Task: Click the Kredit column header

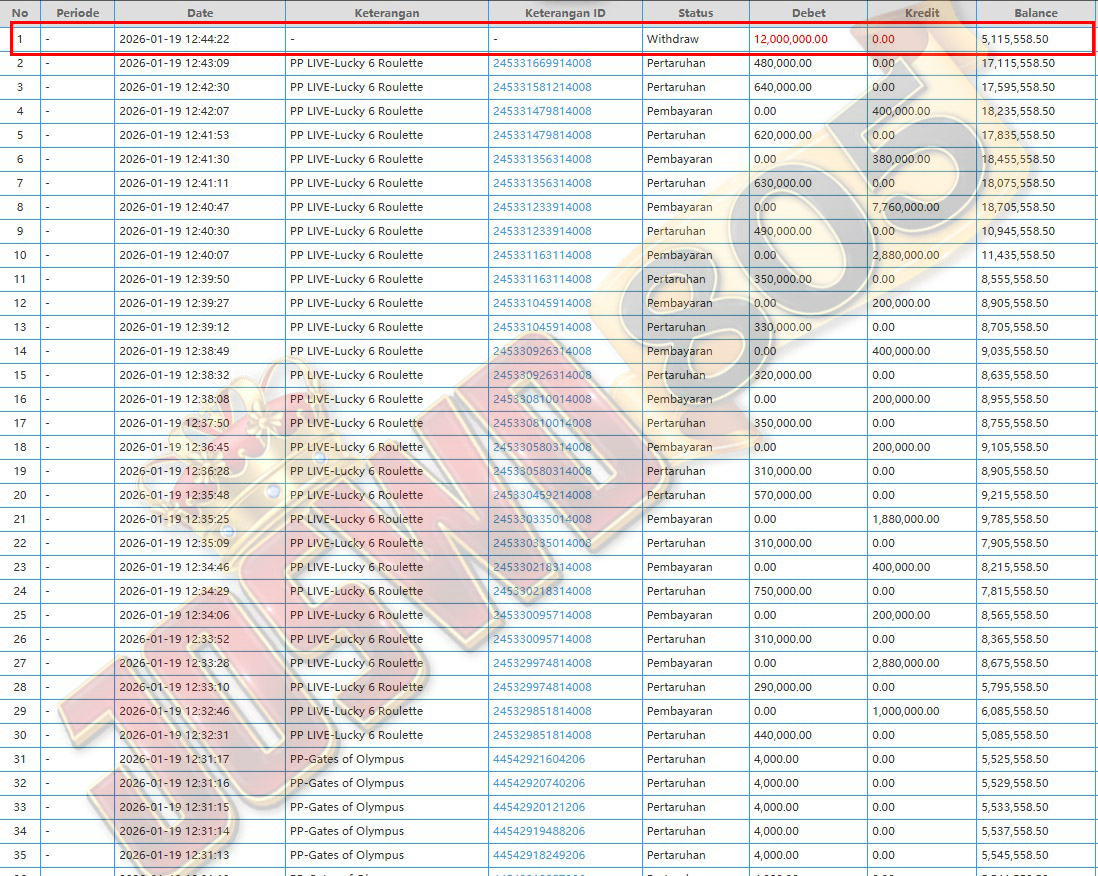Action: pyautogui.click(x=921, y=13)
